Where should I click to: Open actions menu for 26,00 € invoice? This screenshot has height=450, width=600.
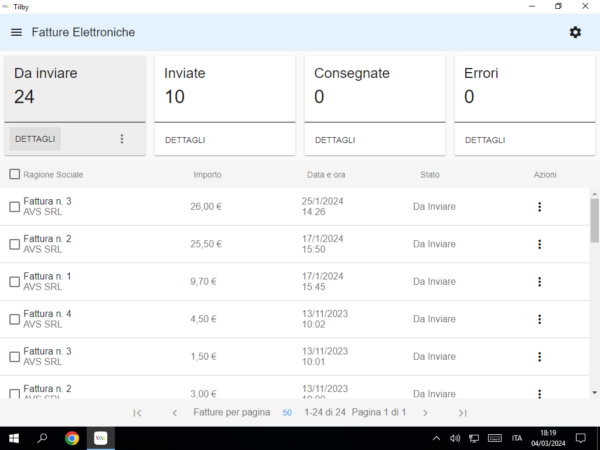point(539,207)
